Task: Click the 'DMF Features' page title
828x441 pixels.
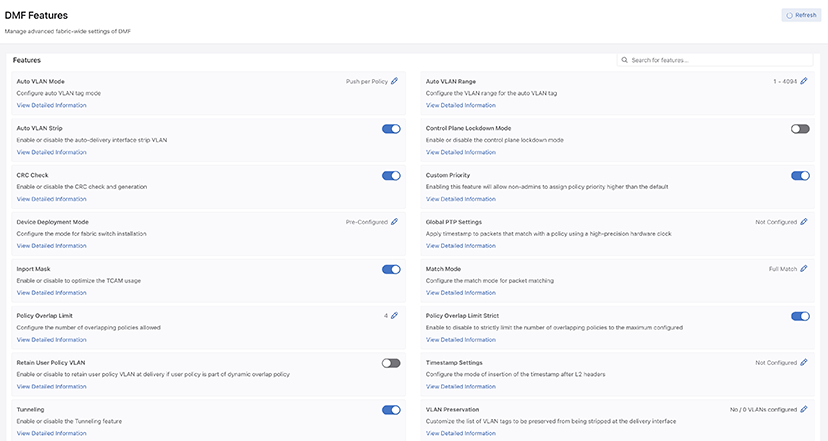Action: pyautogui.click(x=36, y=15)
